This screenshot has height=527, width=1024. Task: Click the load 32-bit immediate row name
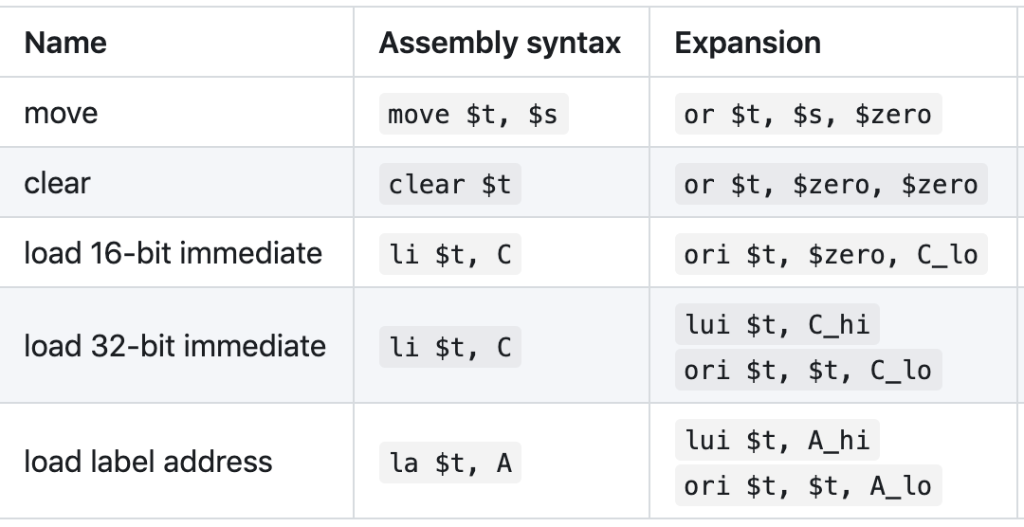[175, 346]
